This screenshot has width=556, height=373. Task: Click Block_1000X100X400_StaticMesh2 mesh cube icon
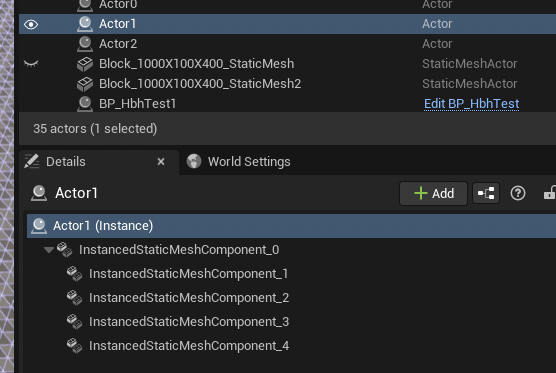(85, 84)
